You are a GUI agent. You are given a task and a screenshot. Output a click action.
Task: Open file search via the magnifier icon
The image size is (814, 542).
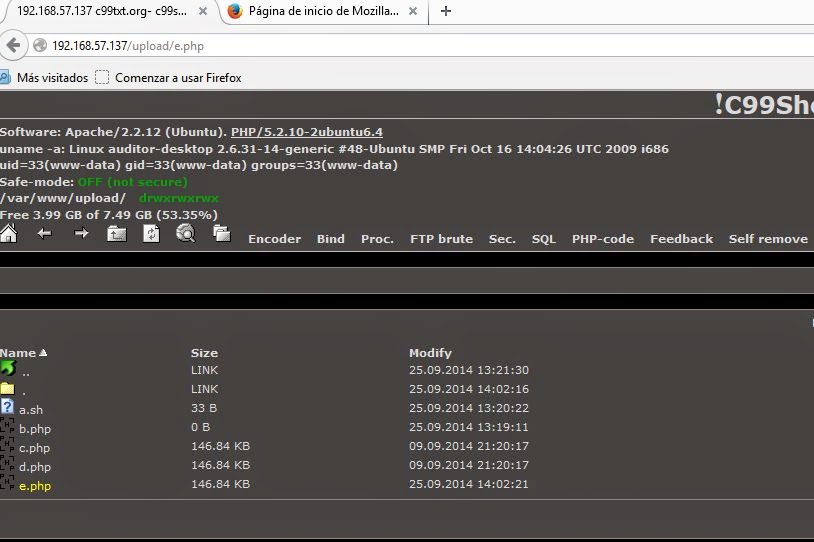tap(186, 234)
